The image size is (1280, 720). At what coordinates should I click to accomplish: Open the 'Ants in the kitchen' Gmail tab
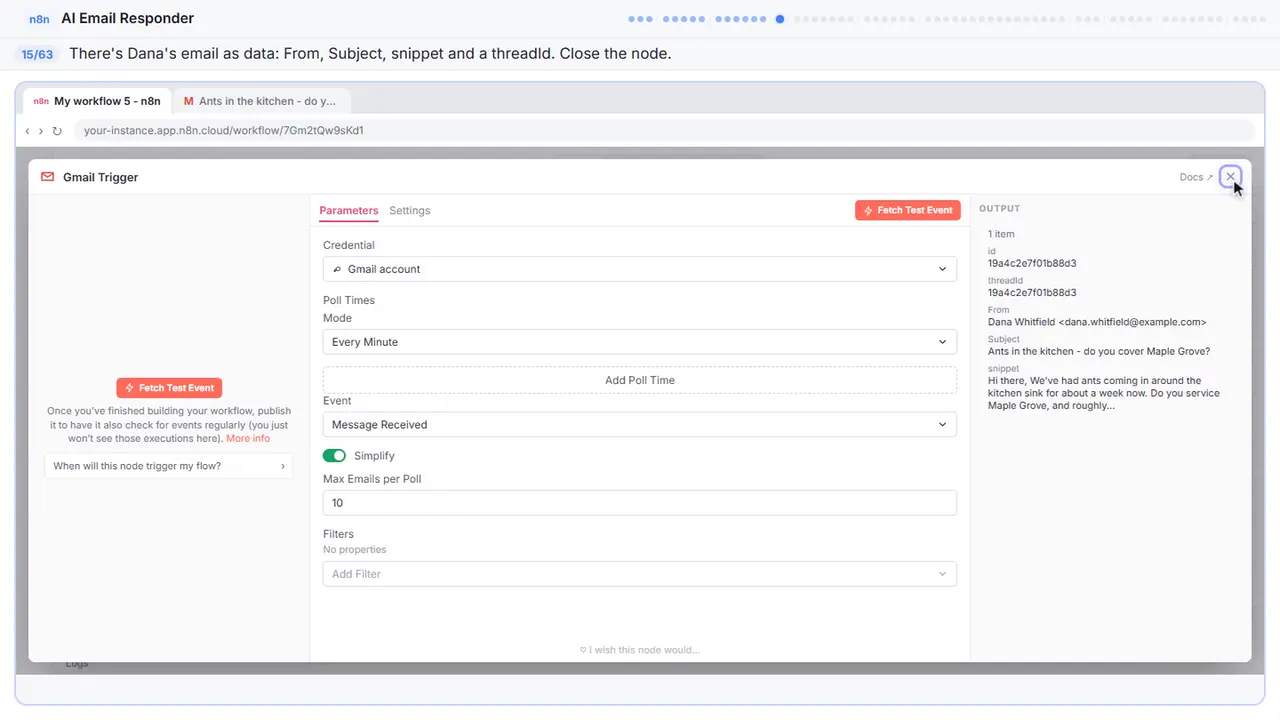point(262,101)
